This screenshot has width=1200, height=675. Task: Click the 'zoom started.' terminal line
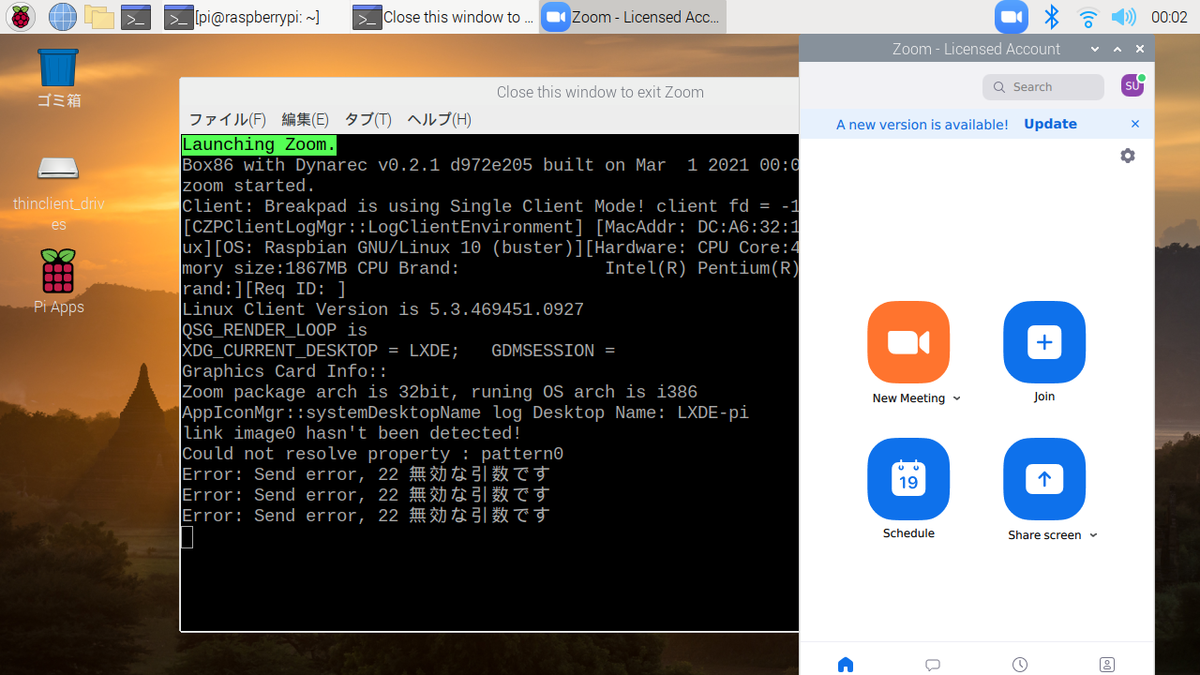[248, 186]
